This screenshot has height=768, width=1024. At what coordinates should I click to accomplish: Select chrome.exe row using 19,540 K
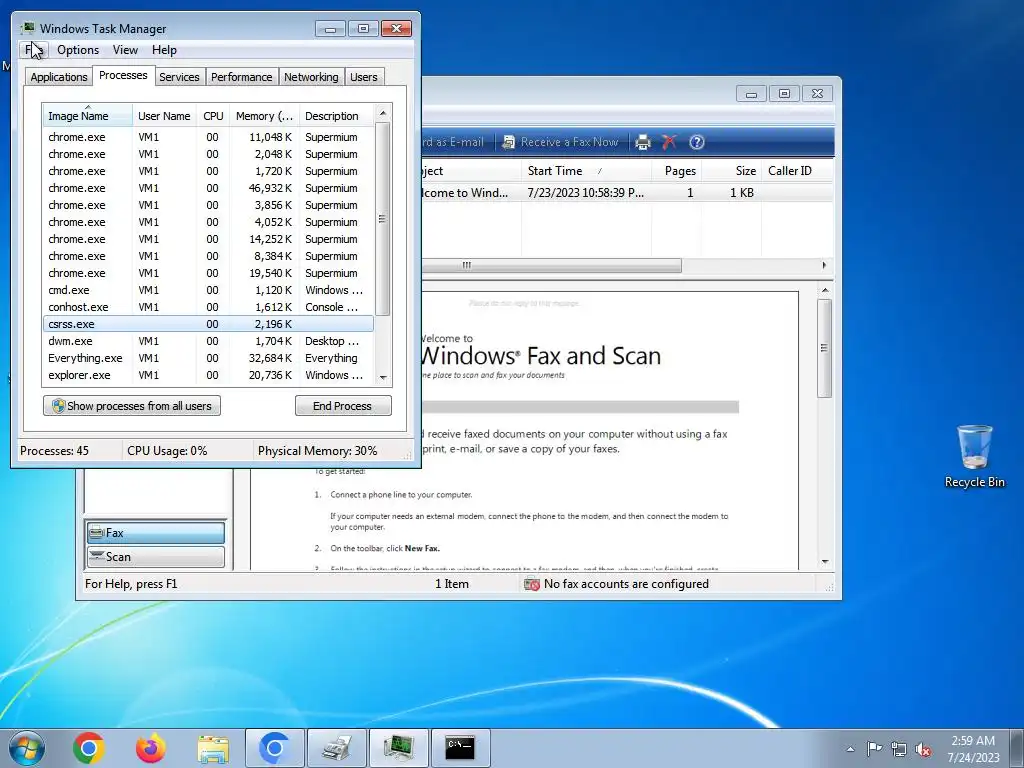pos(208,273)
